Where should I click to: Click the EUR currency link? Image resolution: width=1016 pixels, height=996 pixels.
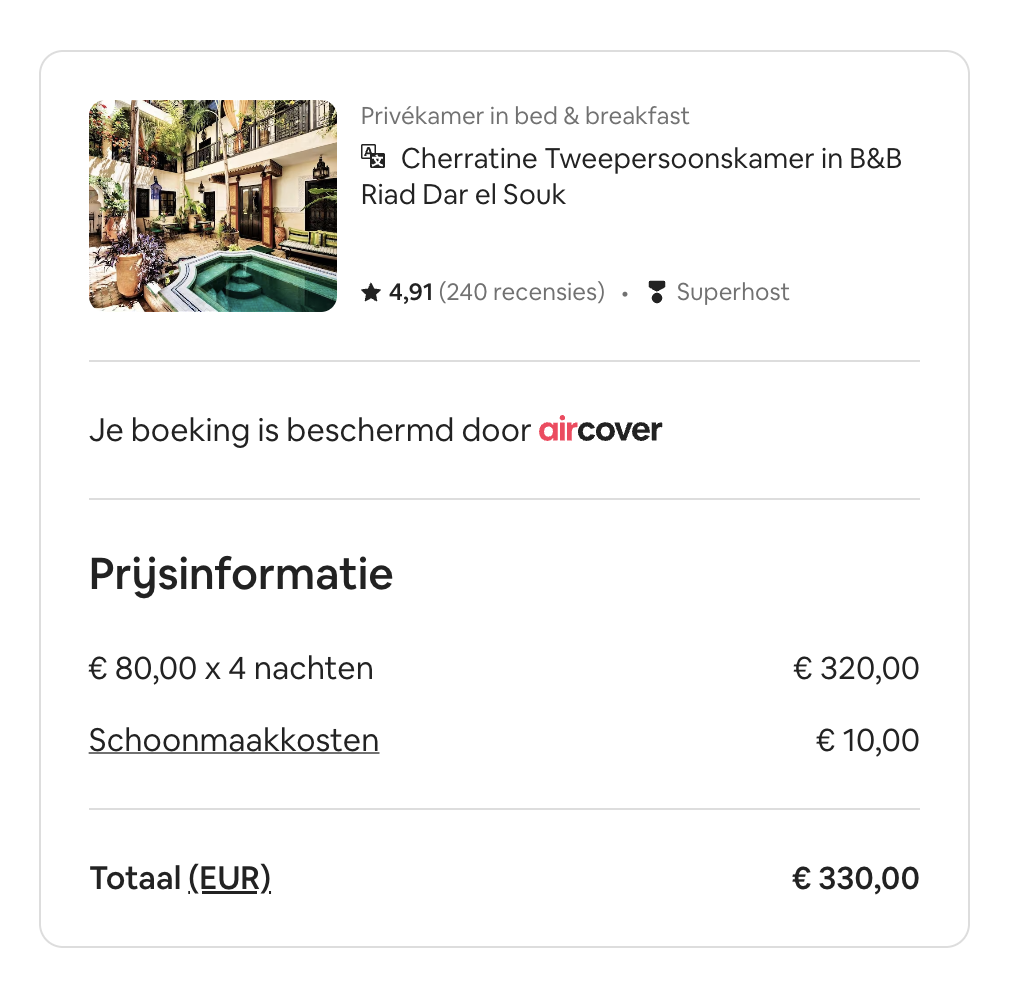pos(229,878)
